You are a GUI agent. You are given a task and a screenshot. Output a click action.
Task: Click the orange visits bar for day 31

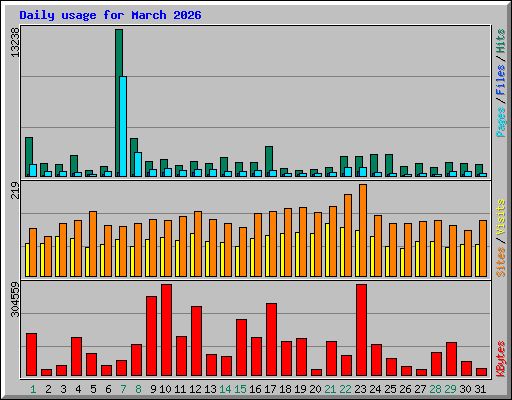click(x=483, y=248)
